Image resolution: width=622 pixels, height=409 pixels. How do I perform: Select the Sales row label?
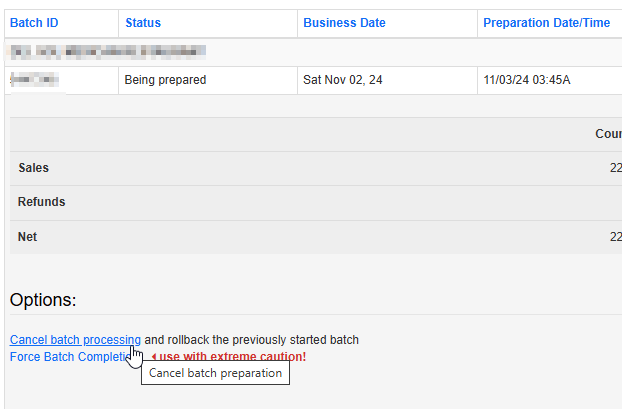tap(34, 168)
